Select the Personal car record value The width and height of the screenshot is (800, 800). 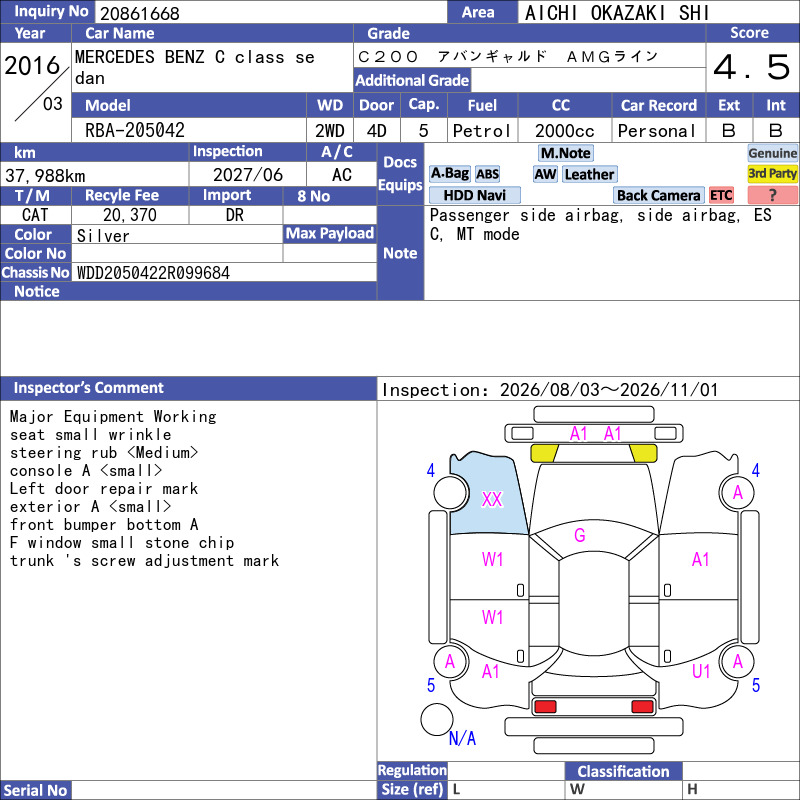click(657, 131)
